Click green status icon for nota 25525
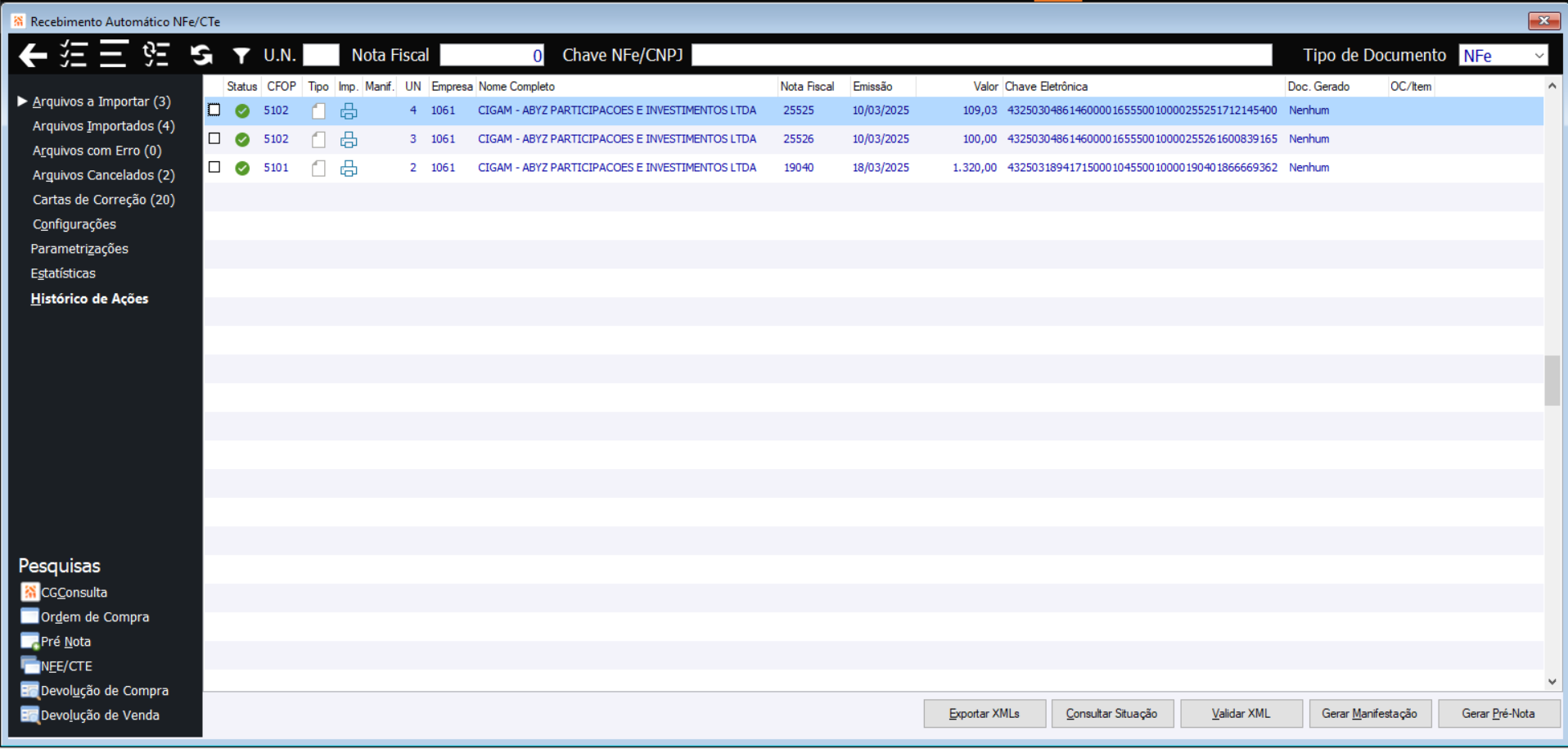This screenshot has width=1568, height=749. coord(242,111)
